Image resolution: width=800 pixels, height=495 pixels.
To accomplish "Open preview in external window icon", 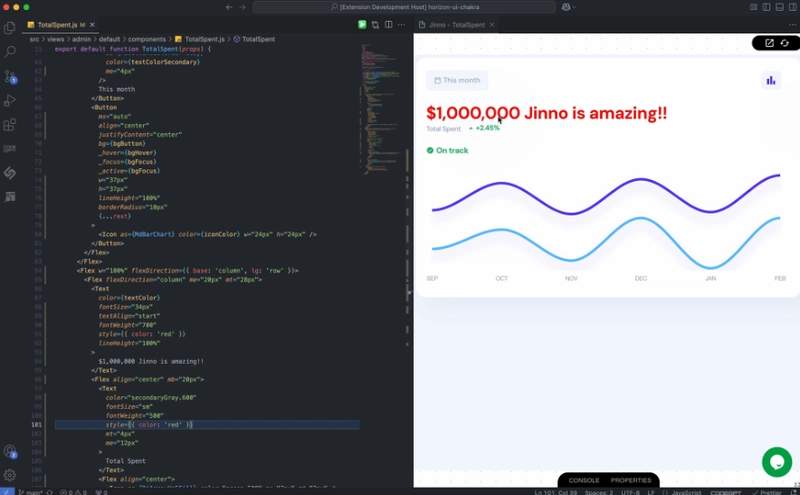I will 769,43.
